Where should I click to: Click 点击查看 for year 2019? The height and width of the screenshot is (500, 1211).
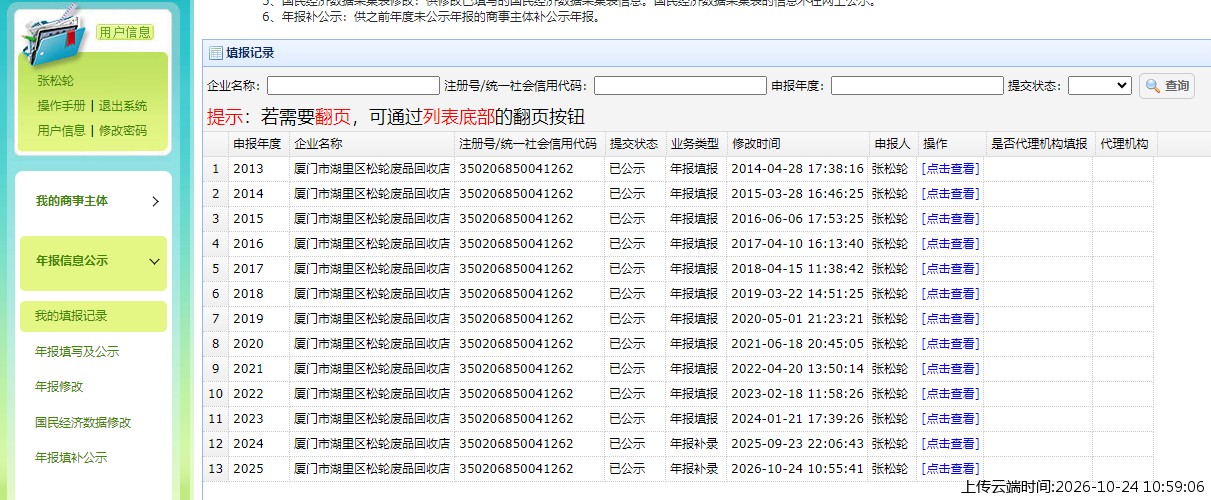click(x=950, y=319)
